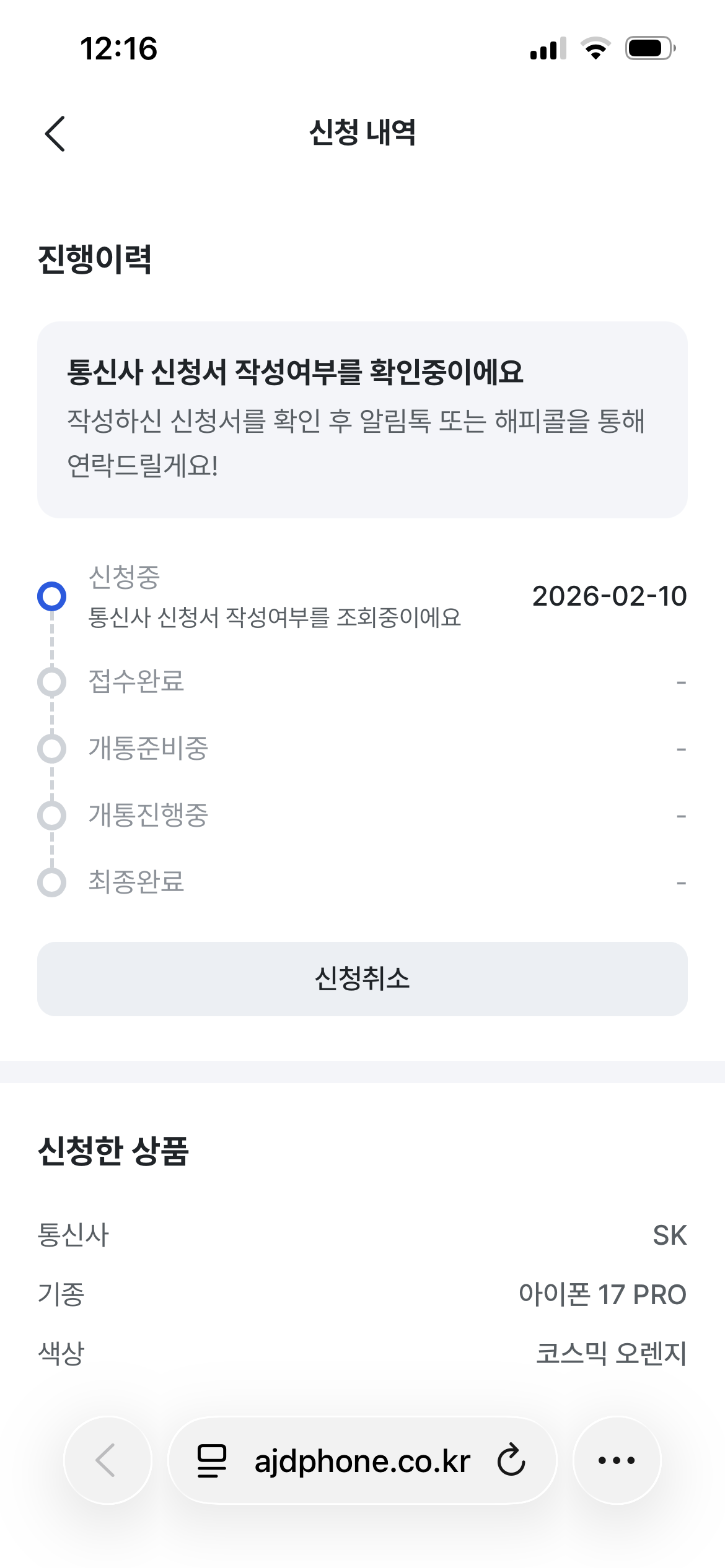Image resolution: width=725 pixels, height=1568 pixels.
Task: Tap the cellular signal icon
Action: pos(548,48)
